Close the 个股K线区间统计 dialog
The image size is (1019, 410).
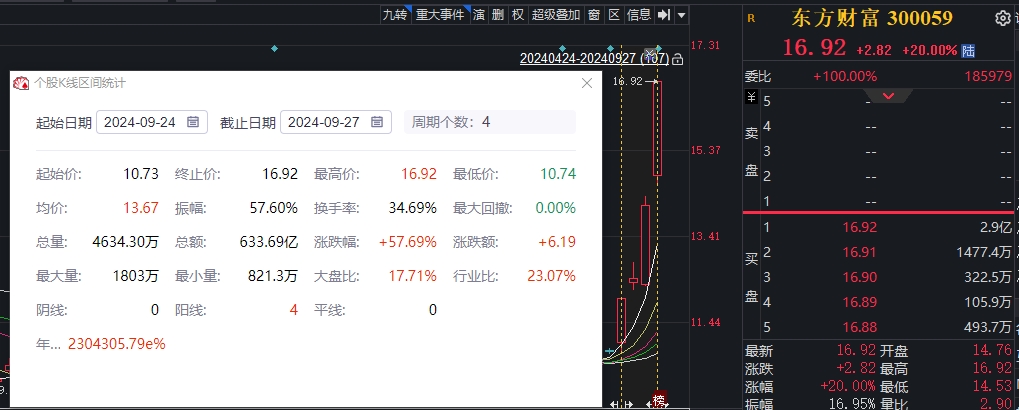[587, 84]
